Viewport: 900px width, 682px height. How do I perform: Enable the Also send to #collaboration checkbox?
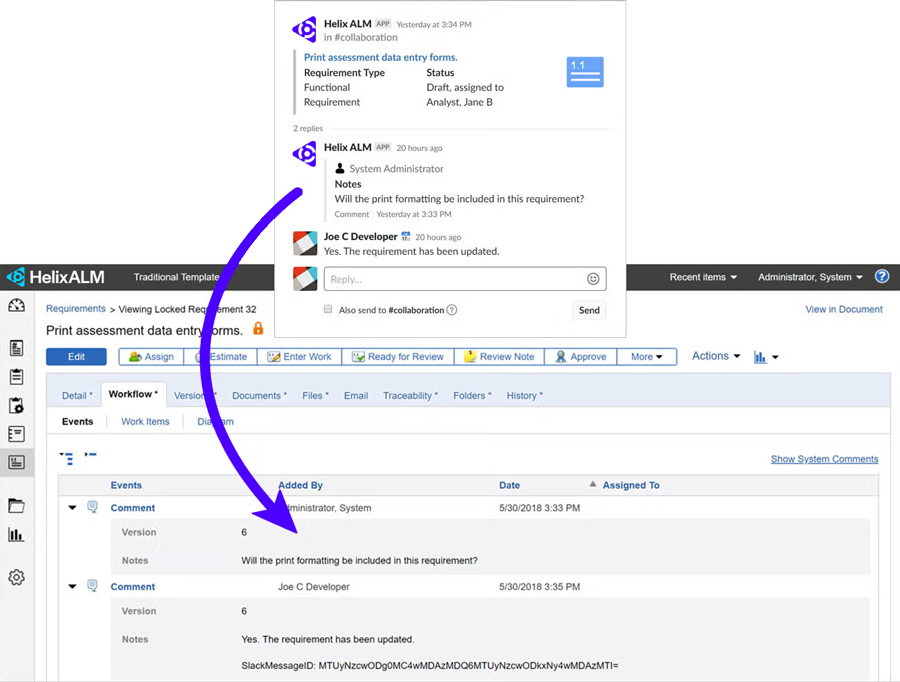[x=327, y=310]
